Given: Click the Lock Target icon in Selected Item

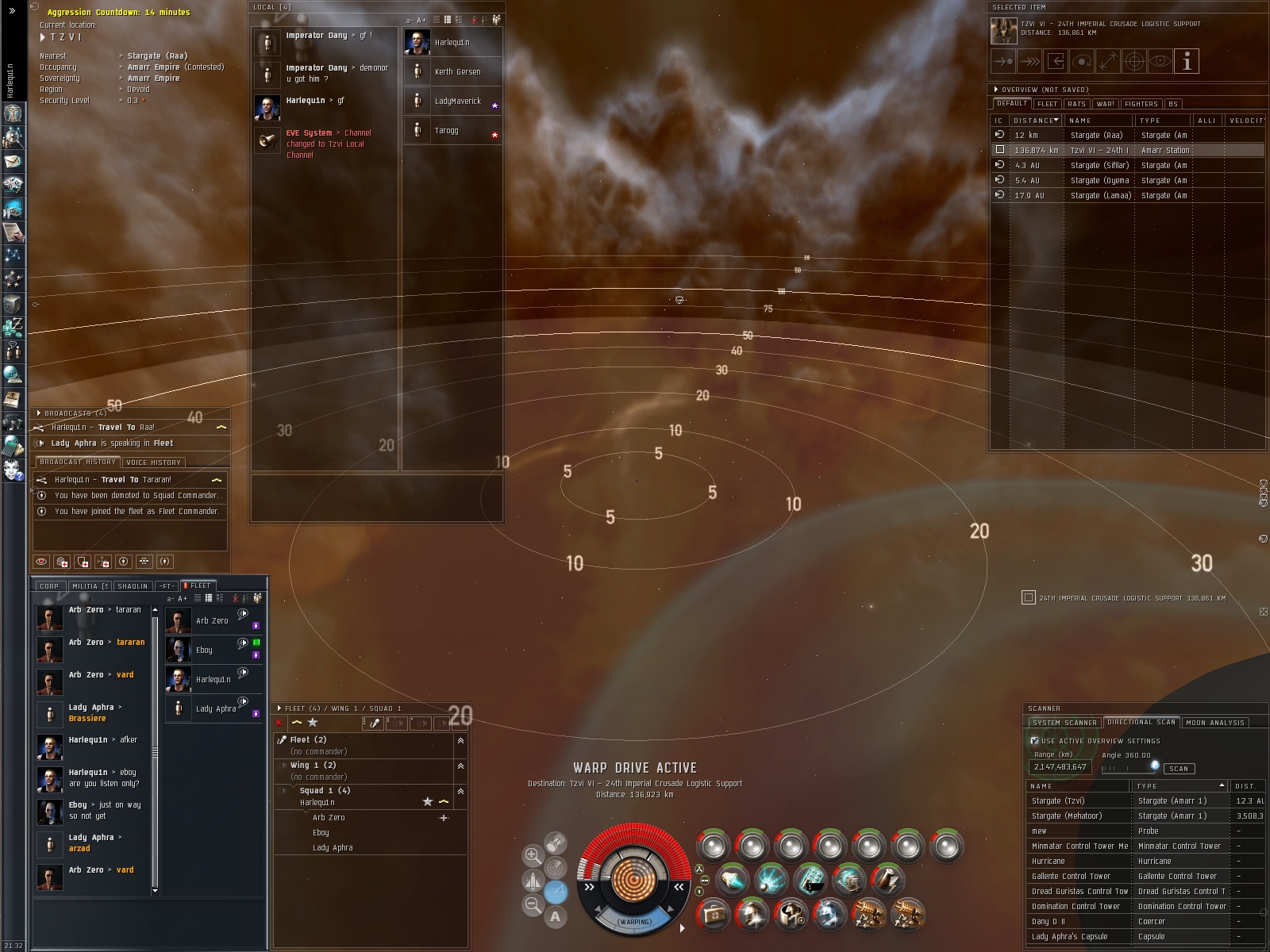Looking at the screenshot, I should pyautogui.click(x=1134, y=61).
